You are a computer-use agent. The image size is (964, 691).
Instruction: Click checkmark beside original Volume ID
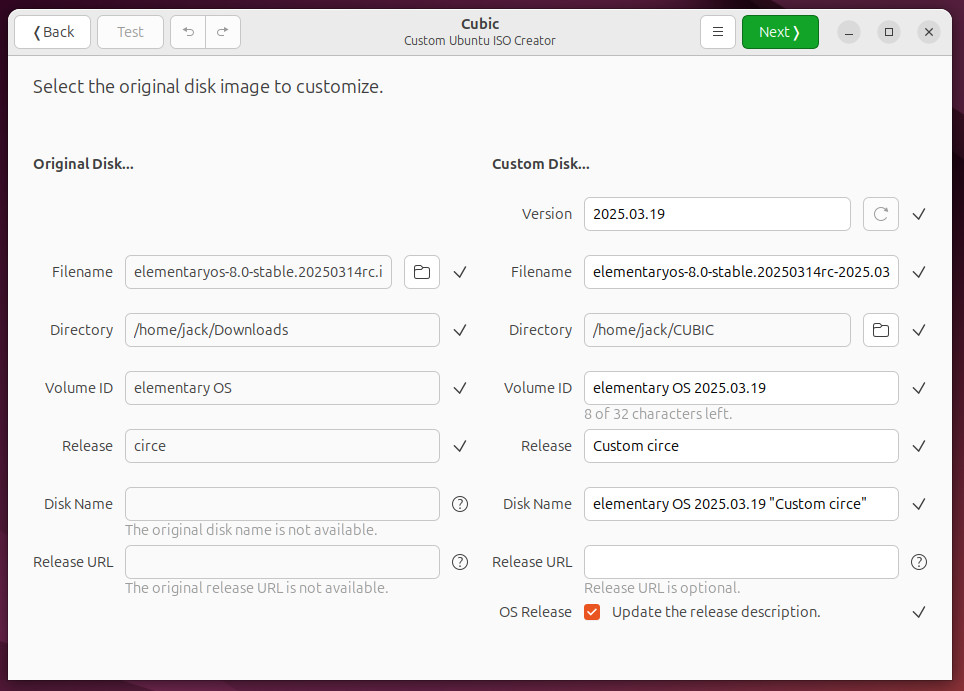tap(460, 388)
